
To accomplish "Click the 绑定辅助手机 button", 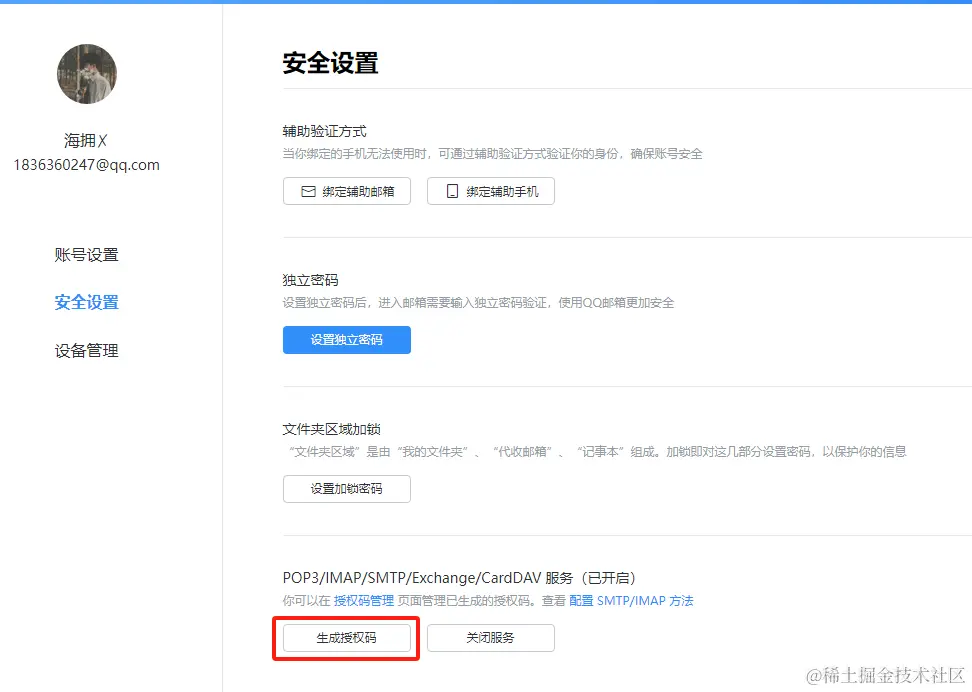I will pos(491,191).
